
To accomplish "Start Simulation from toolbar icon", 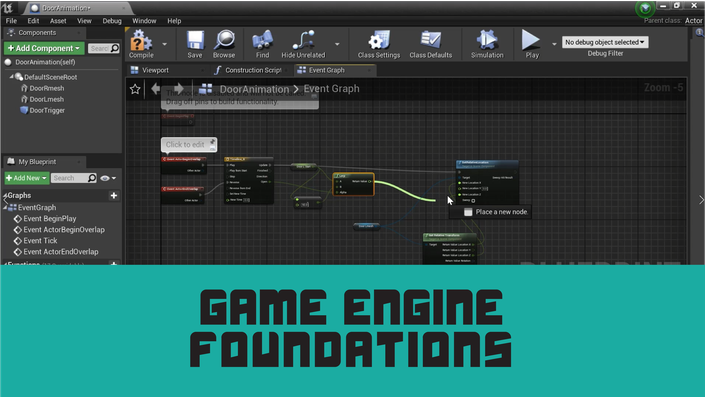I will pyautogui.click(x=487, y=40).
